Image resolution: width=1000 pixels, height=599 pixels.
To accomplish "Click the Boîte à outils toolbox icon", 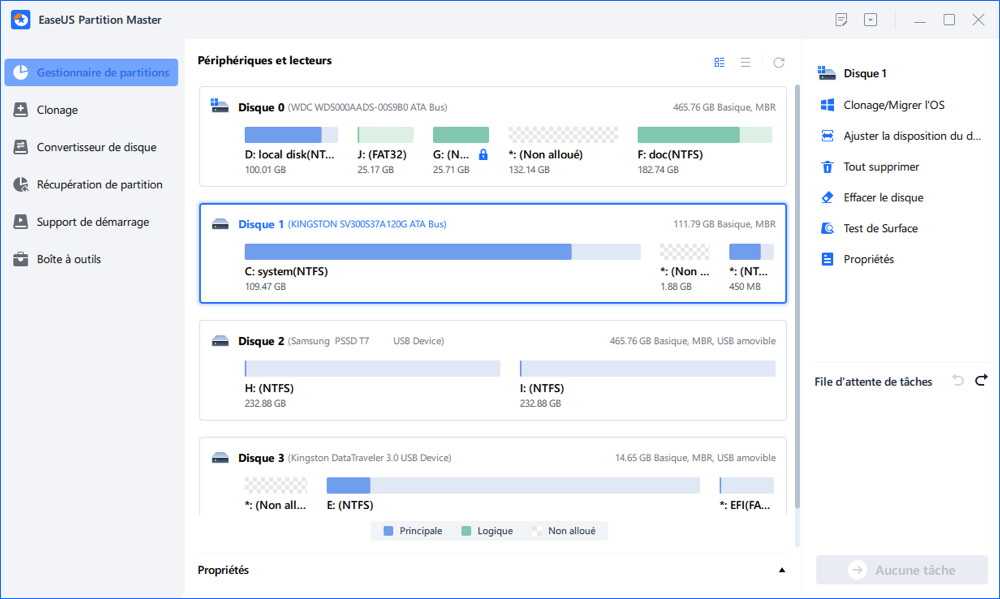I will click(x=20, y=259).
